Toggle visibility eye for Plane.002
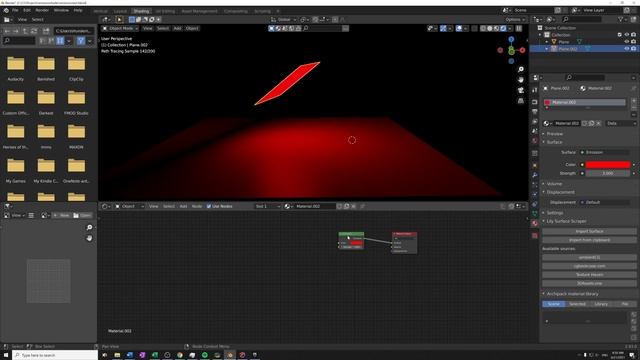The image size is (640, 360). [627, 49]
